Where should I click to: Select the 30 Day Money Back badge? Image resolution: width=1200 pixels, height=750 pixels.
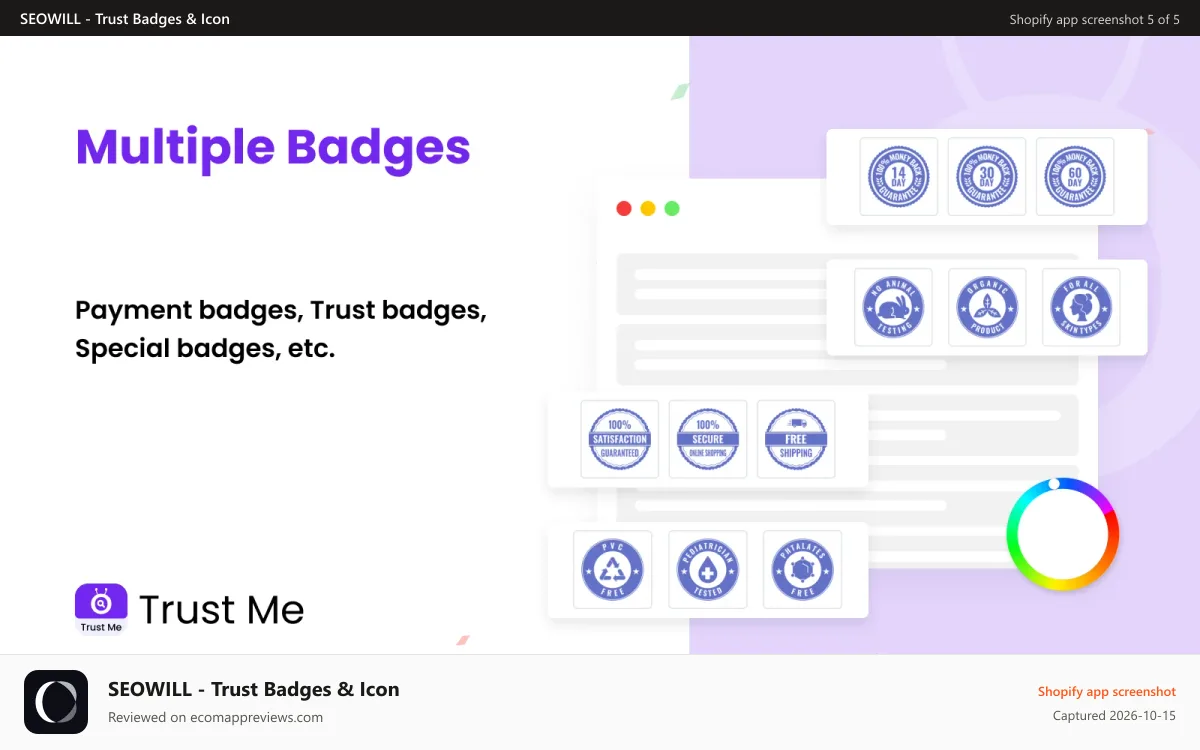click(987, 177)
